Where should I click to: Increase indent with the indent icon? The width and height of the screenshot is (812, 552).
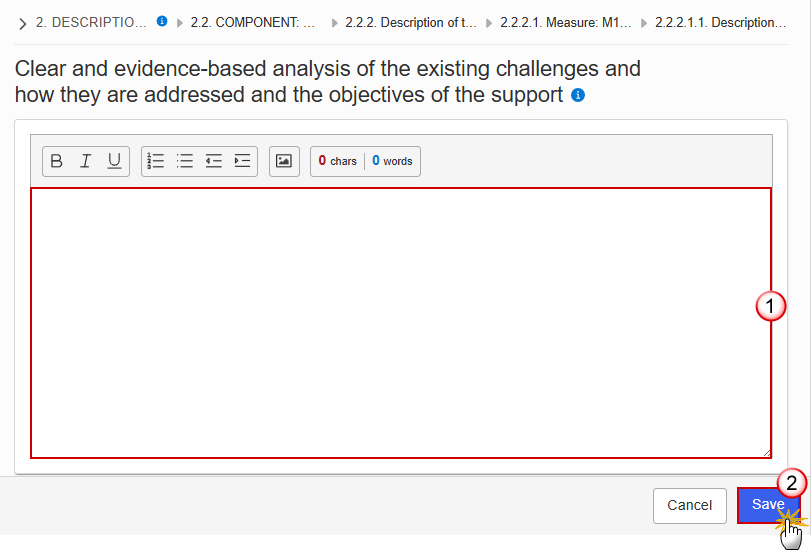[x=242, y=162]
